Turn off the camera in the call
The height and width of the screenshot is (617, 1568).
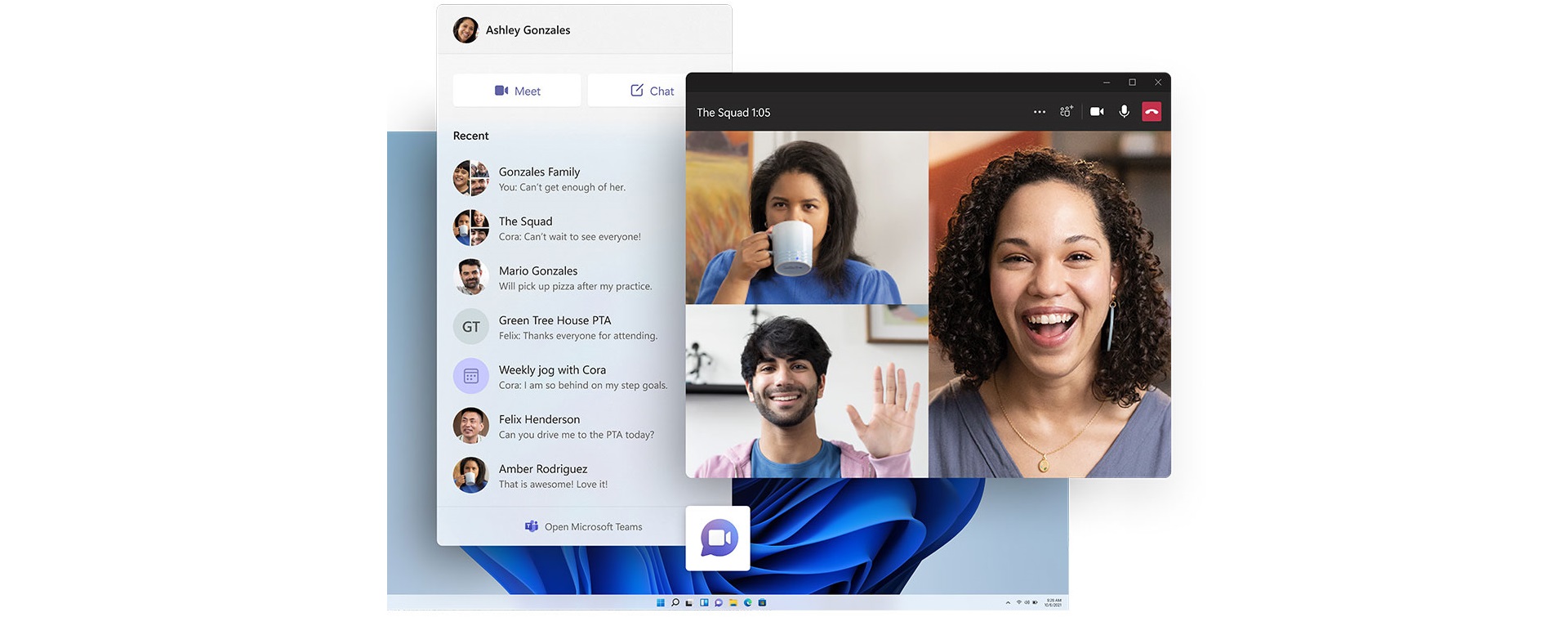click(1097, 112)
